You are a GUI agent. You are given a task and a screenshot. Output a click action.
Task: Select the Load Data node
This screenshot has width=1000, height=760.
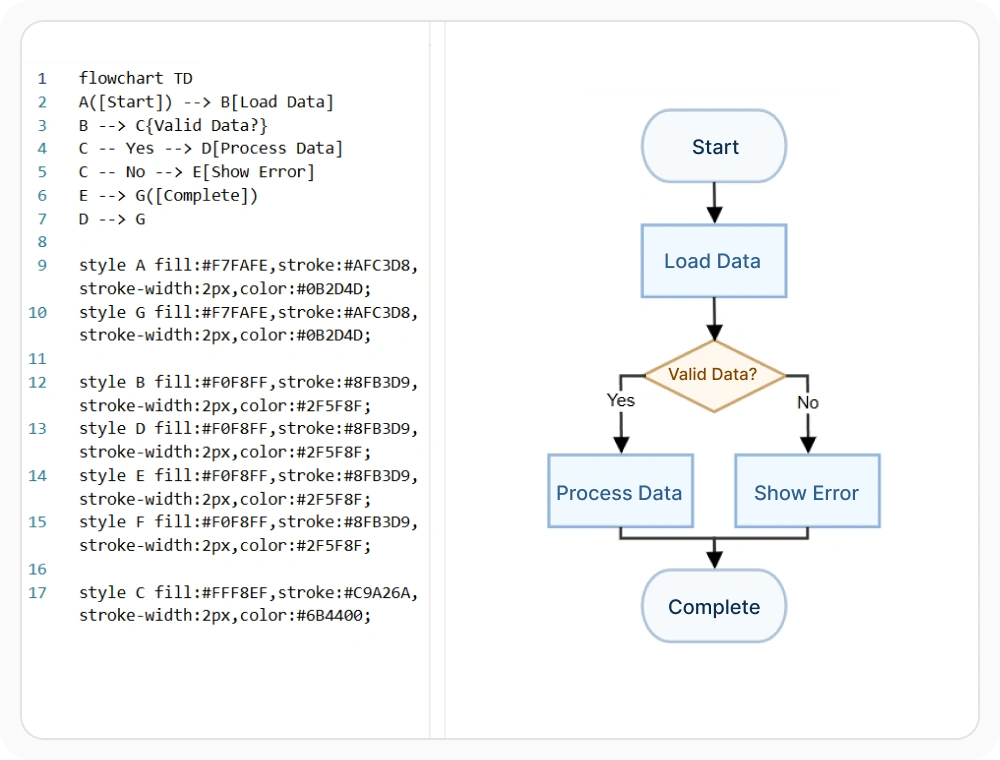(x=714, y=261)
